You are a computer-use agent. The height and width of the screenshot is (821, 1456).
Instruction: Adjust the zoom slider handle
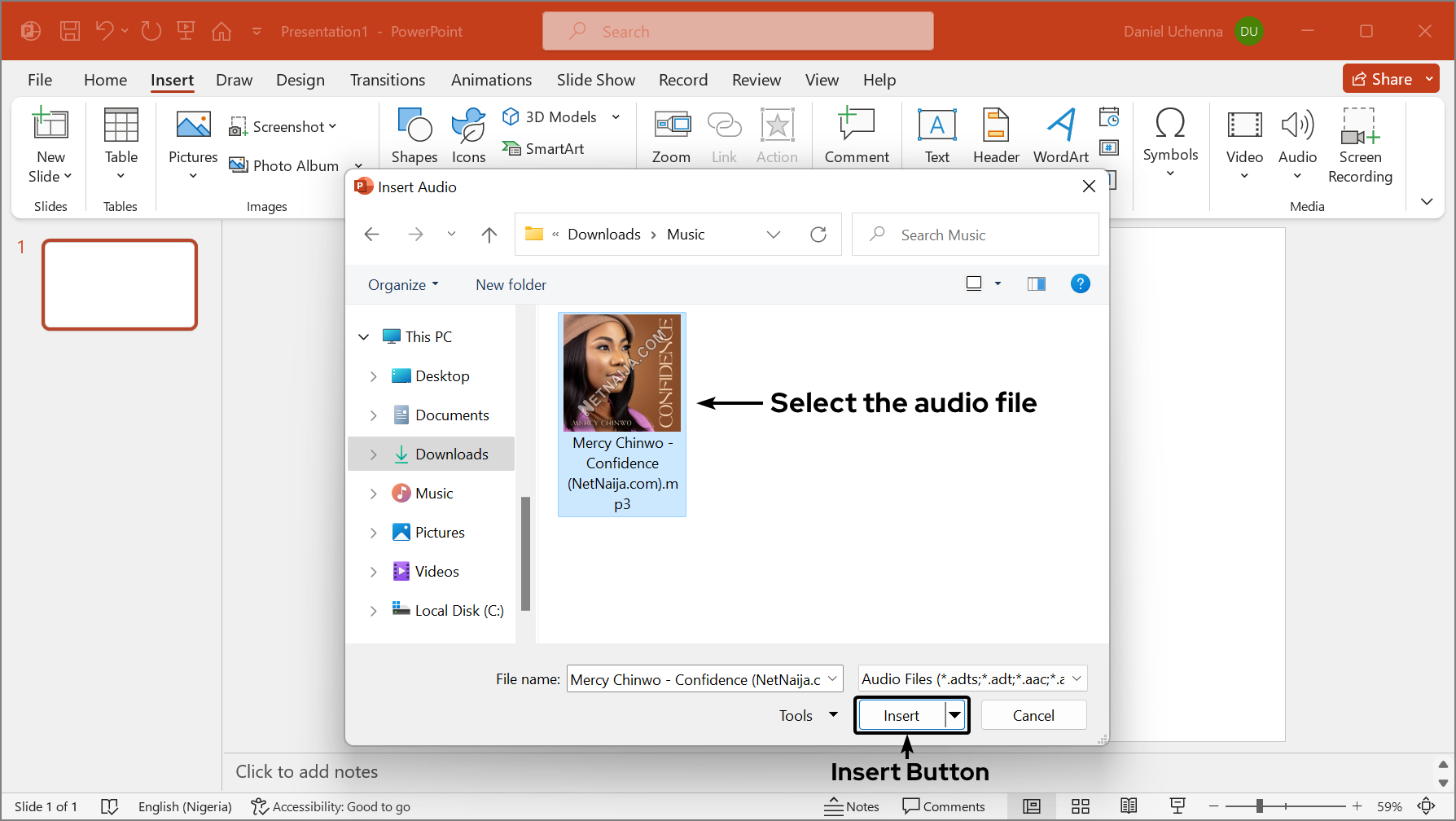click(x=1259, y=806)
